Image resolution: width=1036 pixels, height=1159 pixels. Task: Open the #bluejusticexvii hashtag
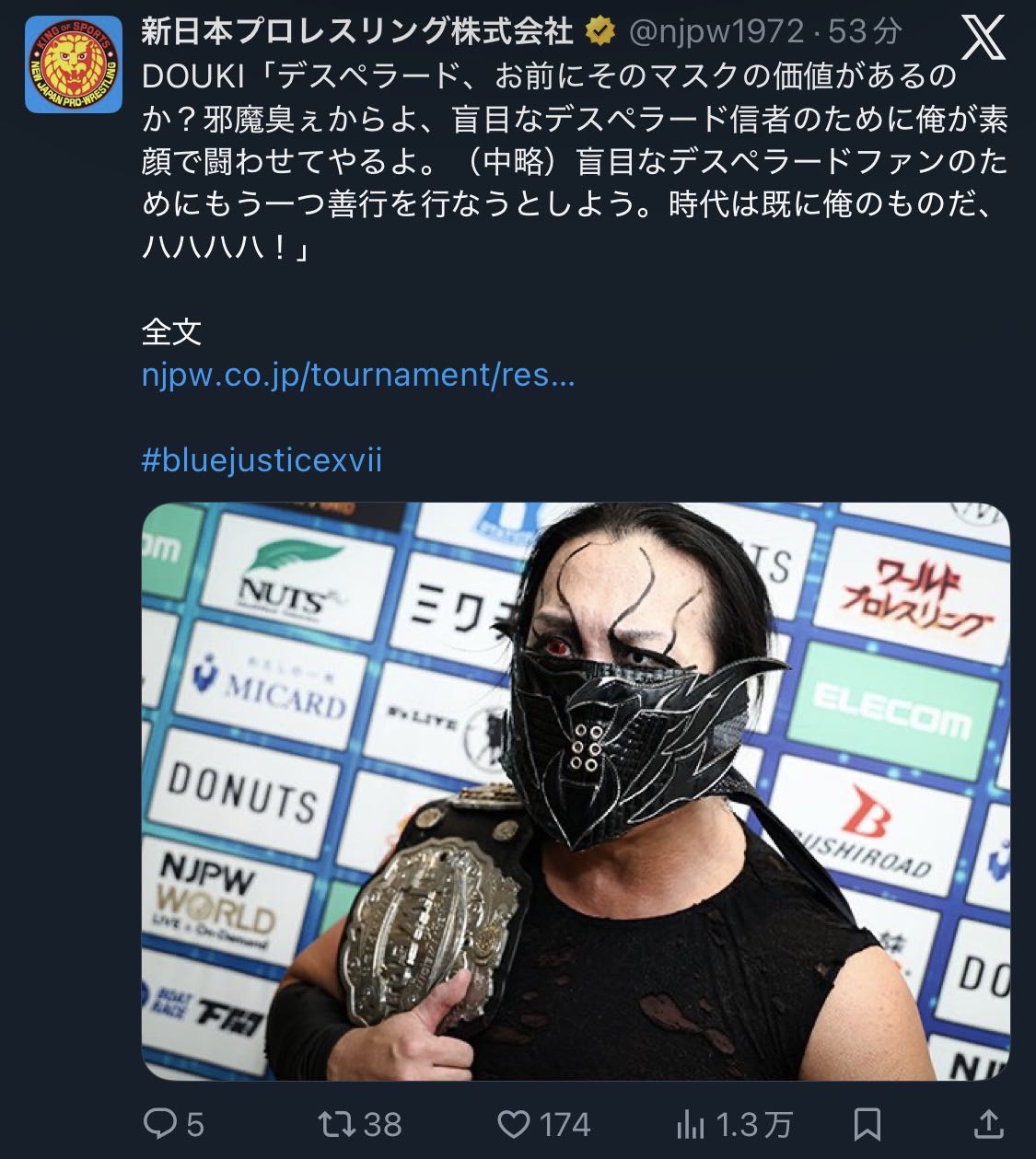[262, 459]
